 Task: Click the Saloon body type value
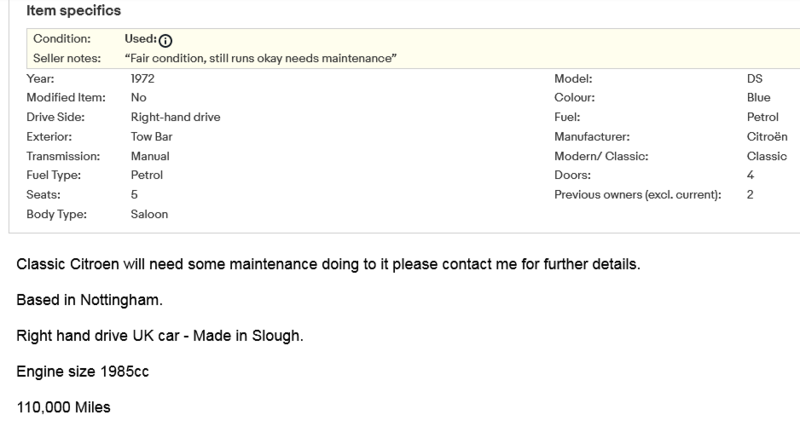[150, 214]
